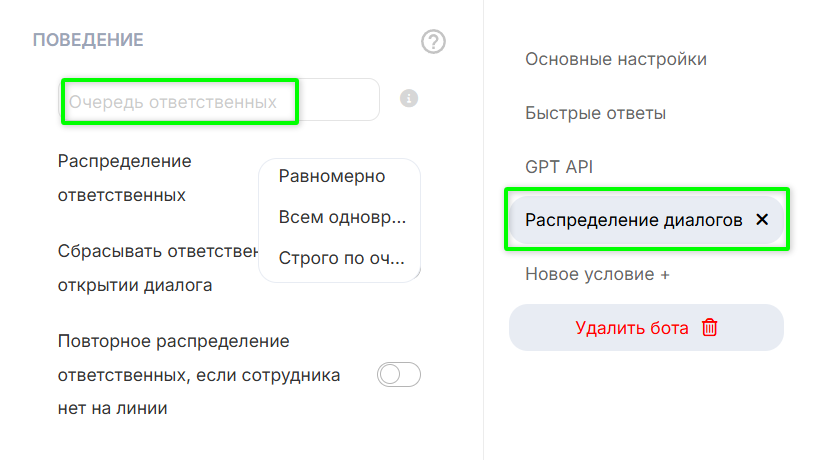The width and height of the screenshot is (819, 460).
Task: Click the info icon beside queue field
Action: (x=408, y=99)
